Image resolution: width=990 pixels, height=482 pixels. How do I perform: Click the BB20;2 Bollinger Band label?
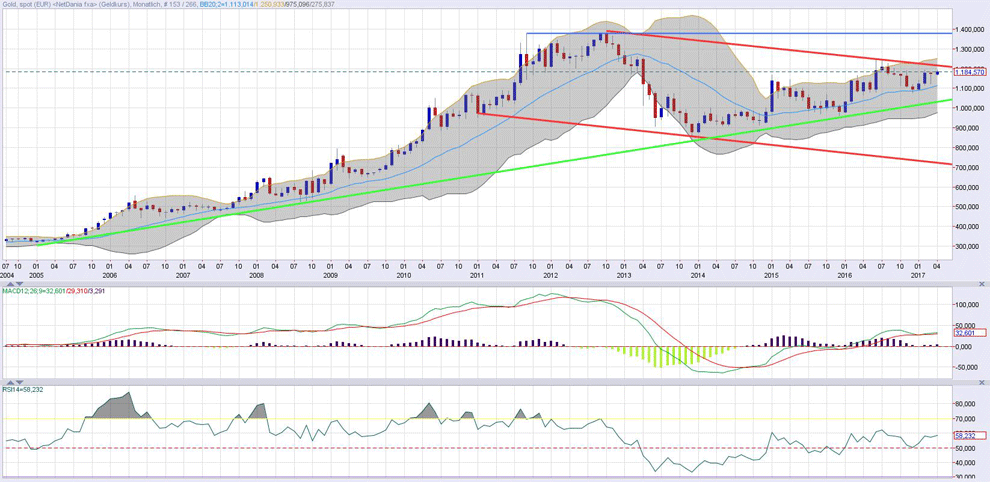tap(210, 5)
